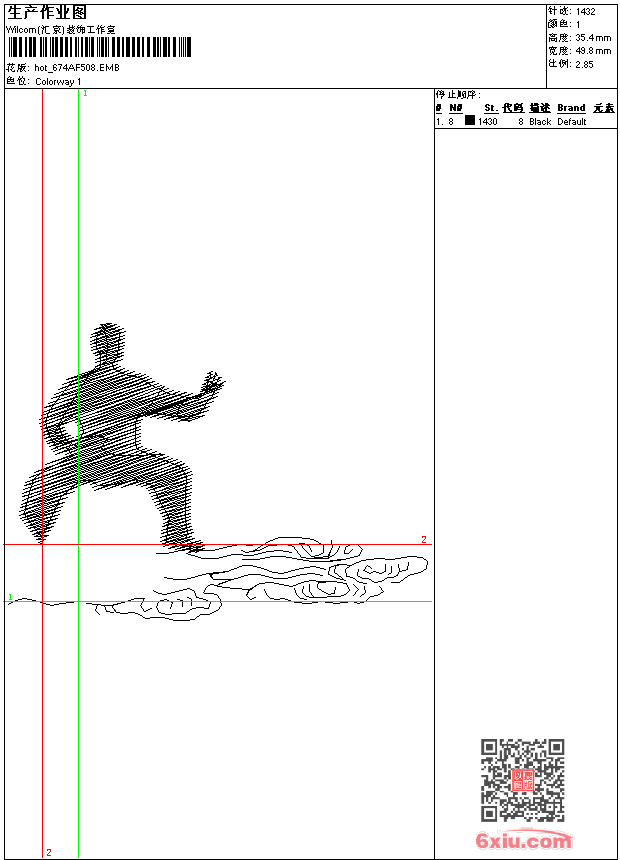
Task: Click the 6xiu.com website link
Action: tap(523, 841)
